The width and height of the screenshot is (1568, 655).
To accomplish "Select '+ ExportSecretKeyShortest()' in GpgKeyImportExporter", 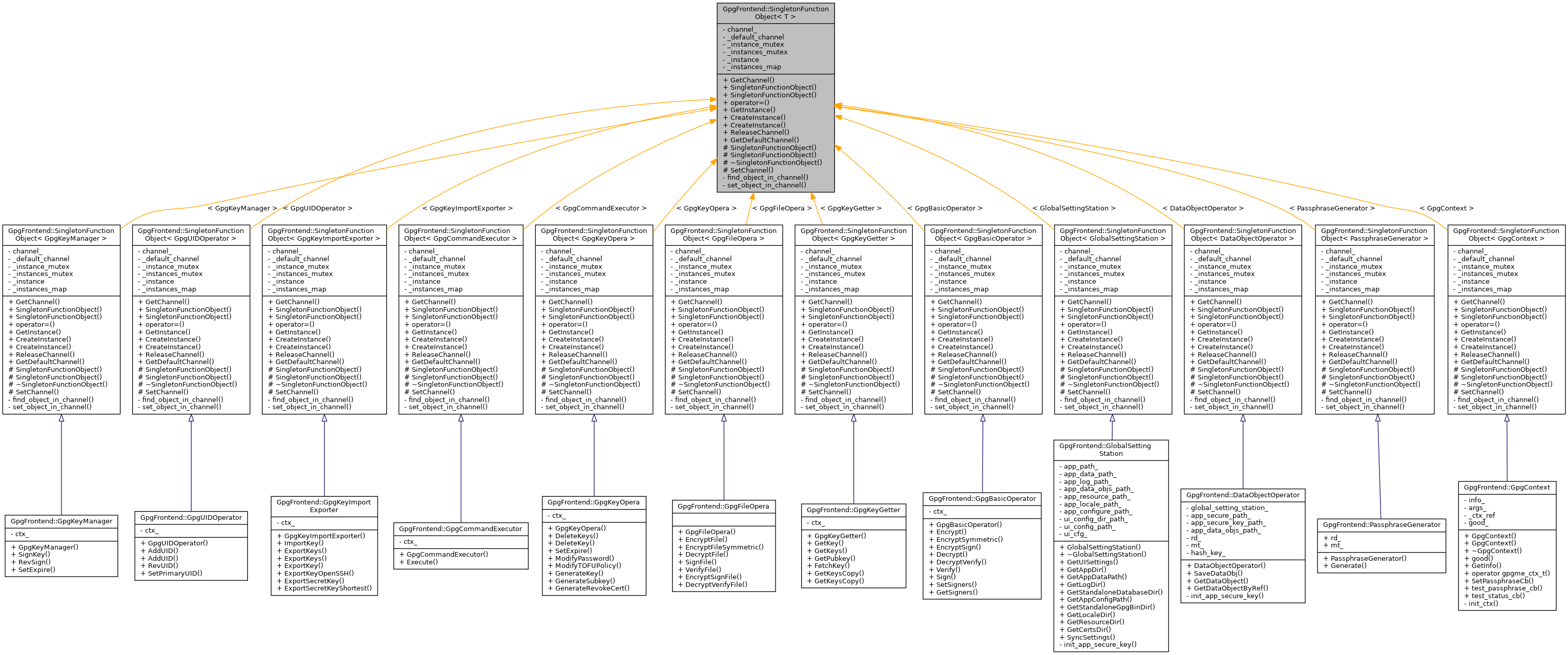I will (x=324, y=588).
